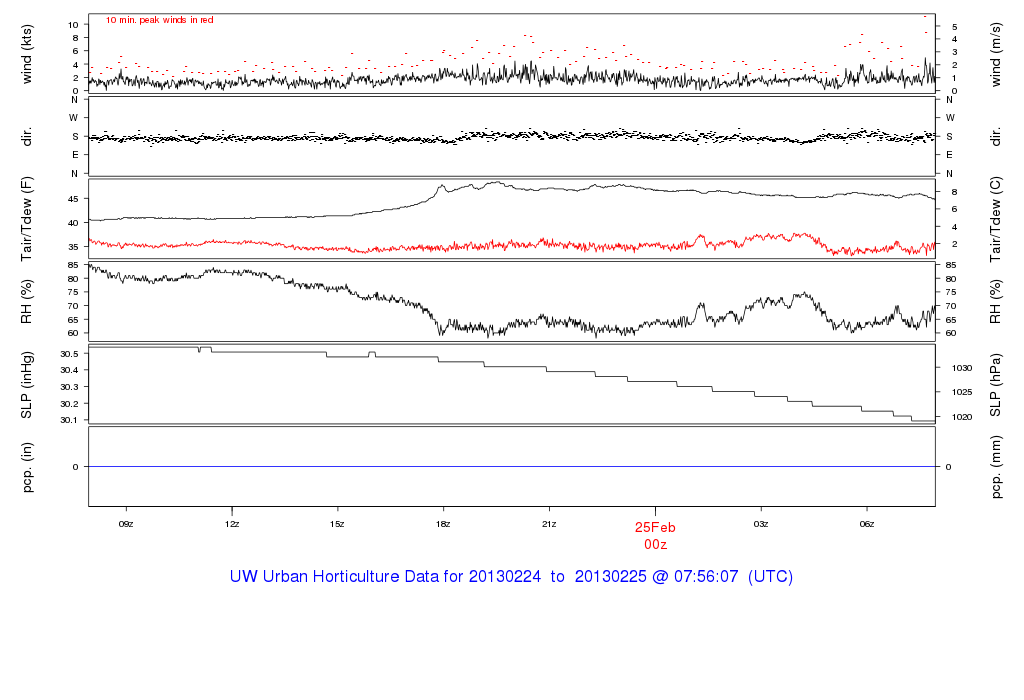Click the '06z' time axis tick label
The height and width of the screenshot is (700, 1024).
click(867, 524)
